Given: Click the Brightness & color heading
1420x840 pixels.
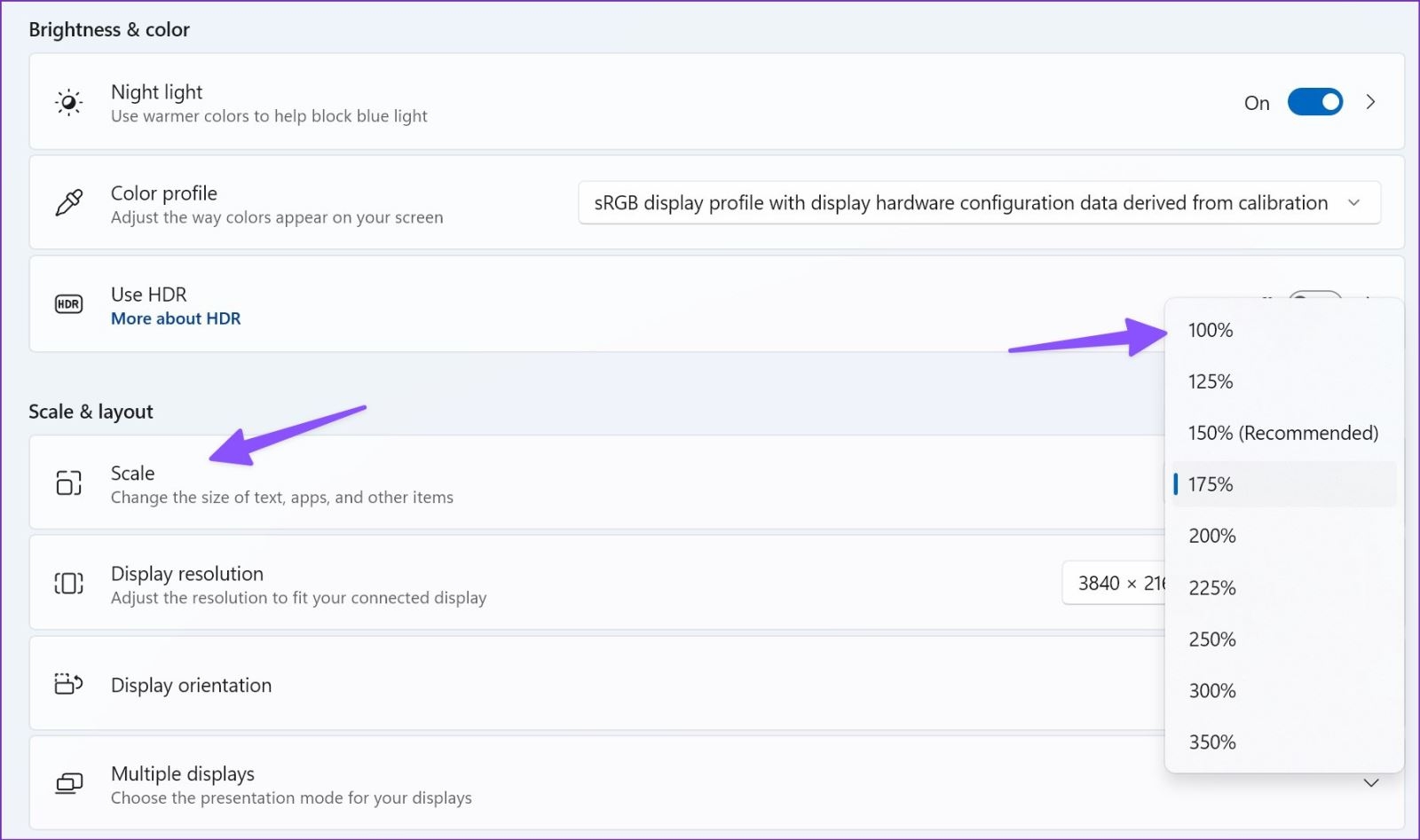Looking at the screenshot, I should (109, 29).
